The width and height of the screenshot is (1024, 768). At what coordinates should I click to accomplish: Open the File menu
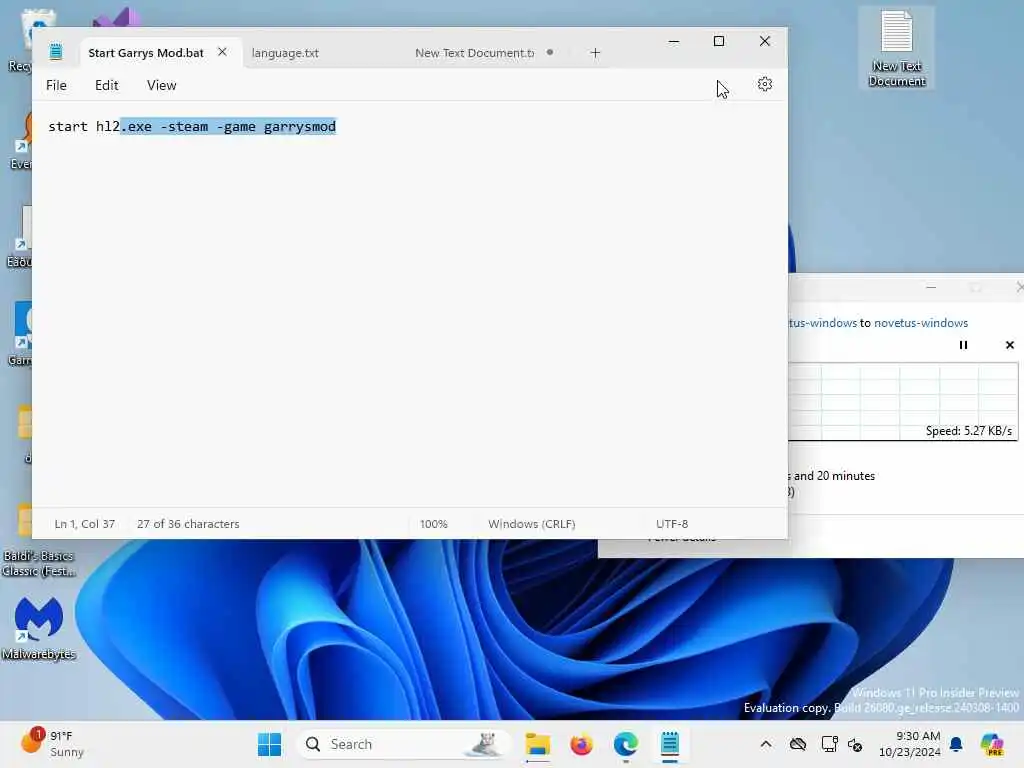56,86
